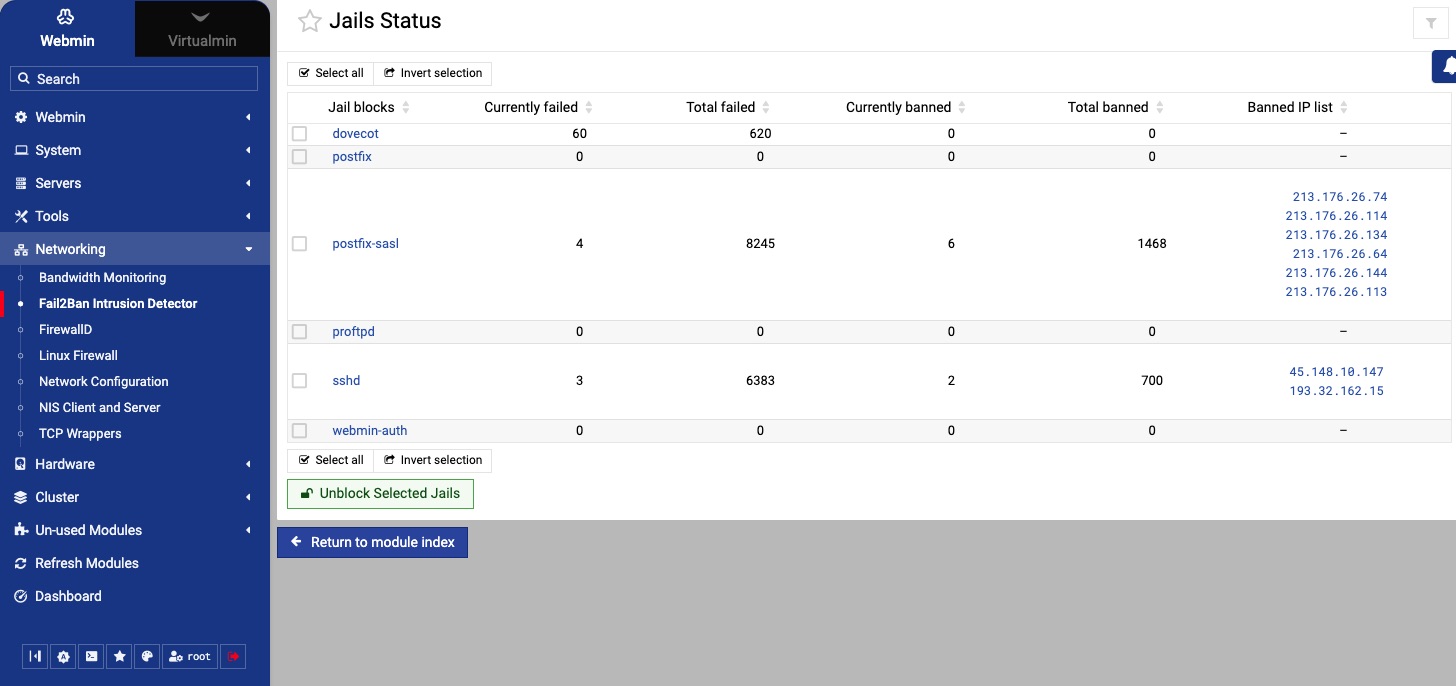Tick the postfix-sasl jail checkbox
This screenshot has height=686, width=1456.
click(x=299, y=244)
